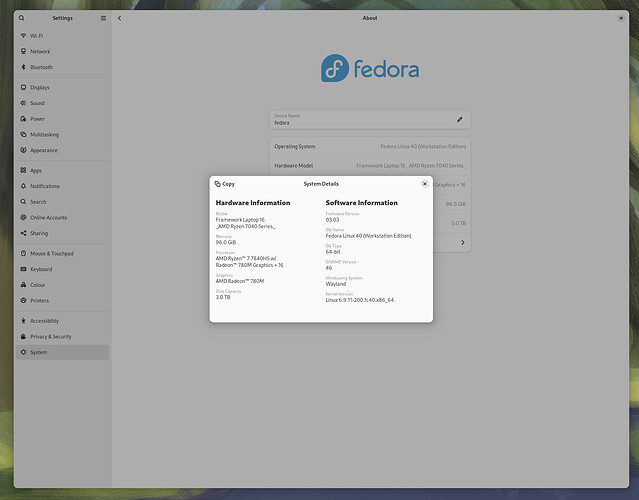Click the Multitasking icon in sidebar
639x500 pixels.
(x=23, y=134)
